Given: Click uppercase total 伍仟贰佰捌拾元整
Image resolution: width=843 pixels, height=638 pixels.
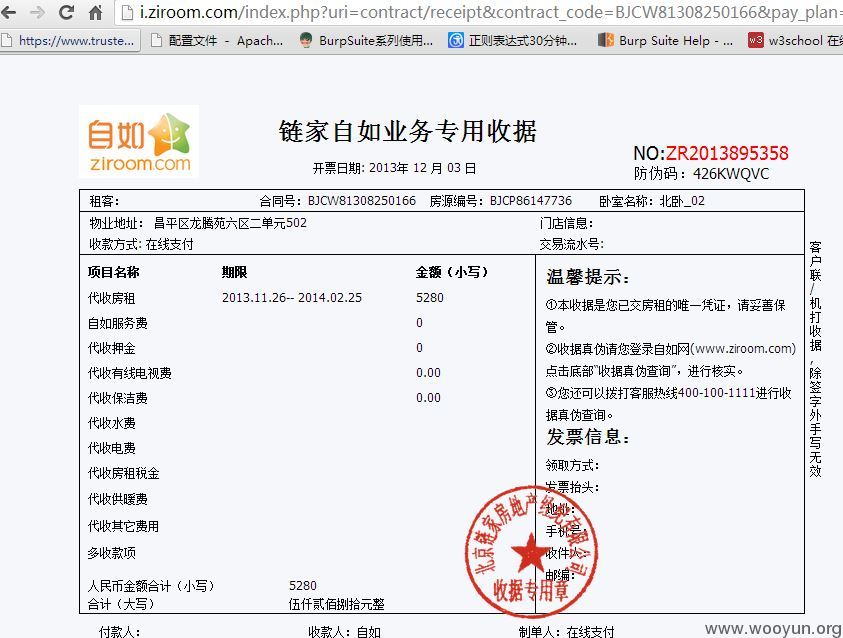Looking at the screenshot, I should tap(337, 605).
